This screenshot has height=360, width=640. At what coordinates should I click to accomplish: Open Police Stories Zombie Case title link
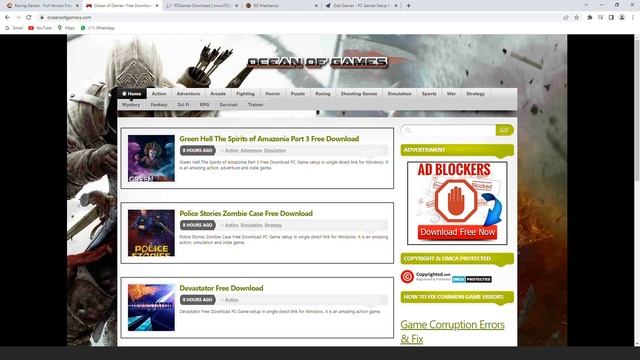pyautogui.click(x=246, y=213)
